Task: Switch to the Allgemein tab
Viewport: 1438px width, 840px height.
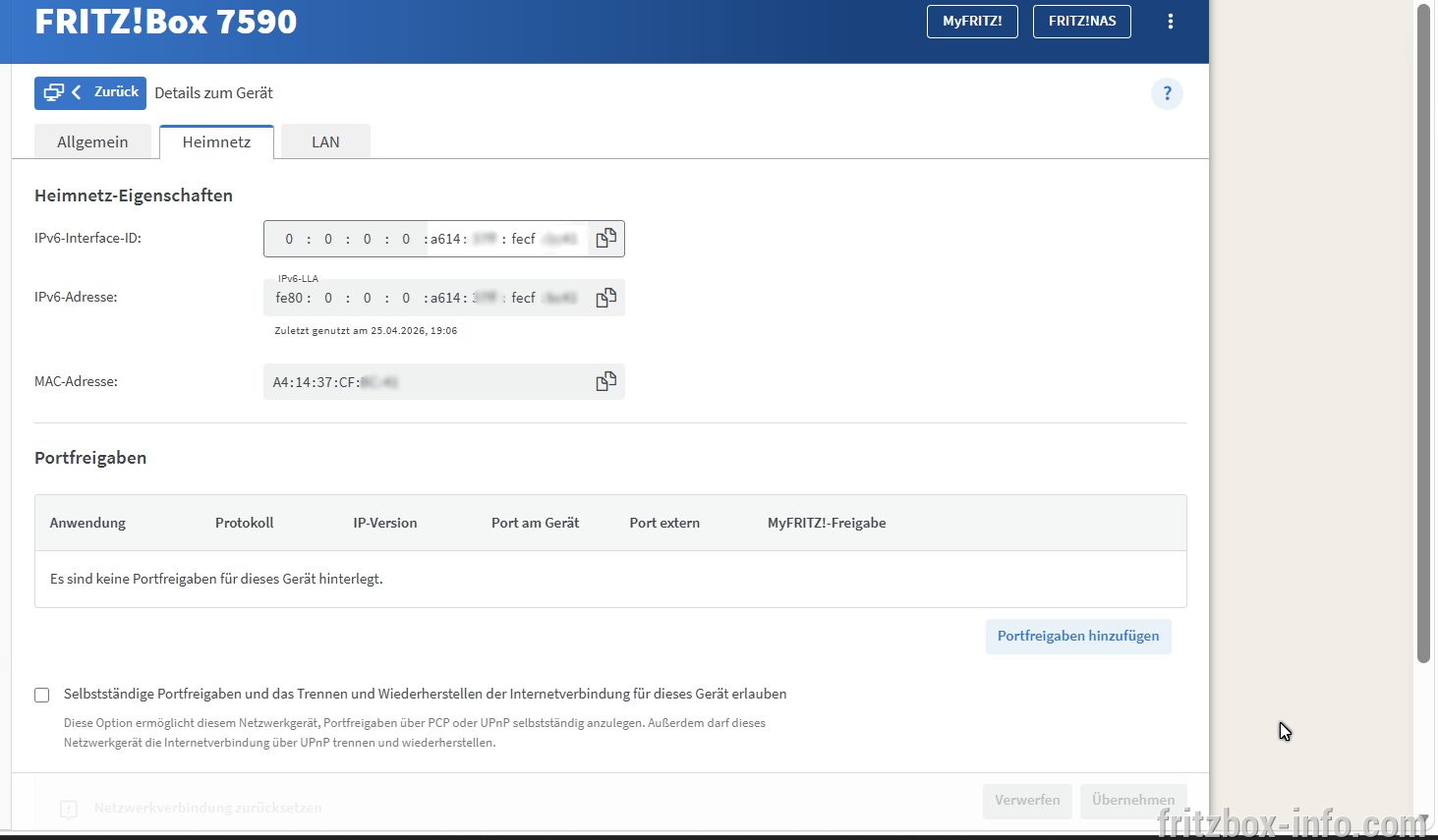Action: (92, 141)
